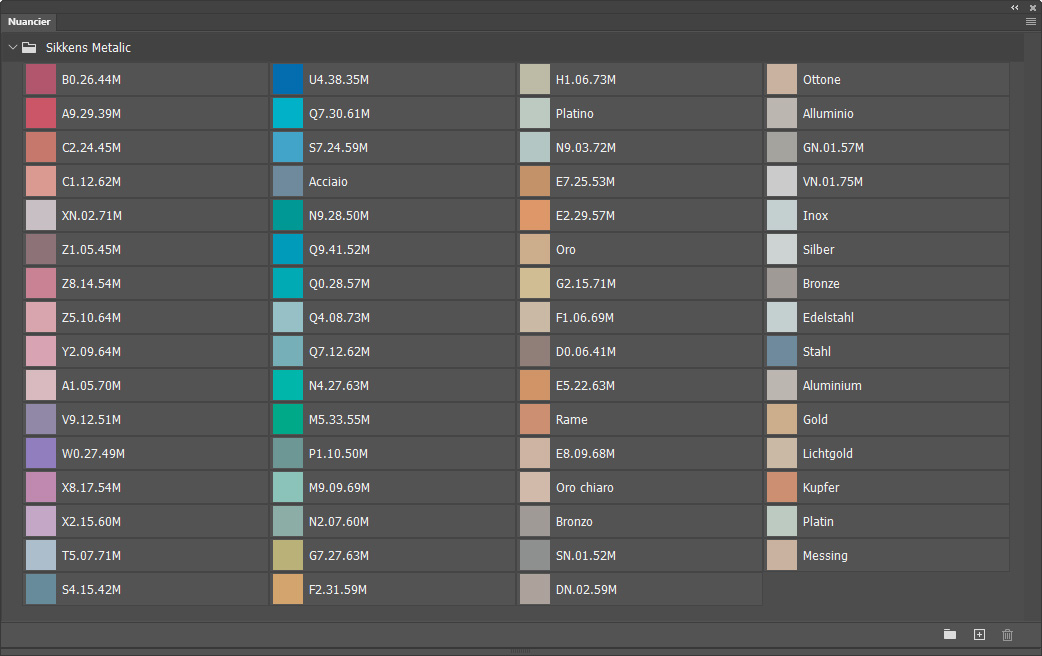Click the GN.01.57M label
Screen dimensions: 1042x656
(833, 148)
